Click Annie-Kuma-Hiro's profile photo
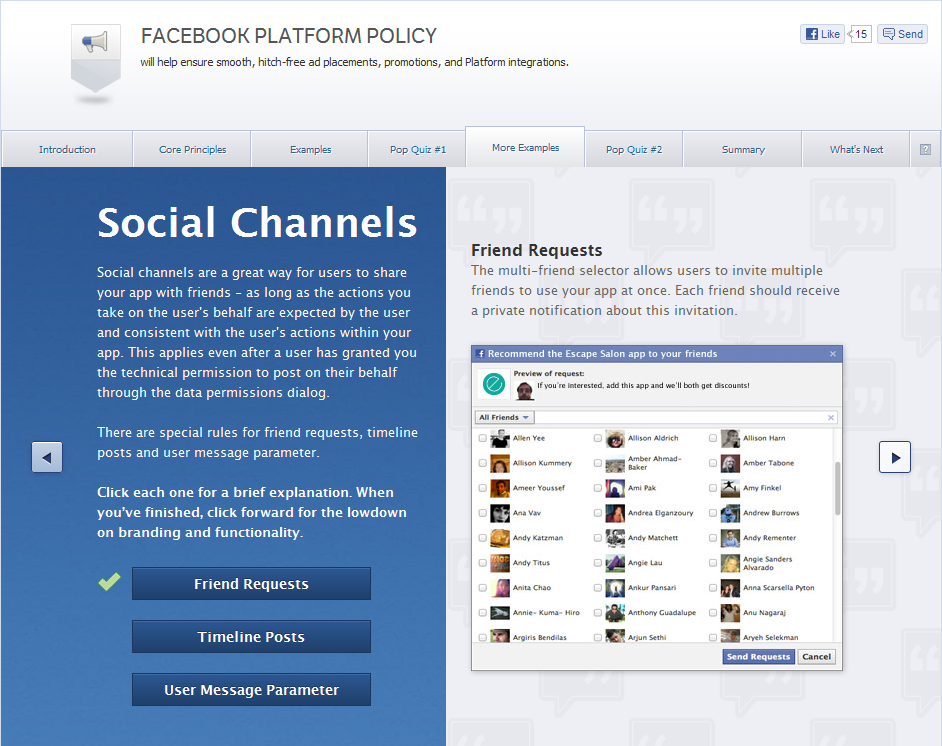 [x=500, y=613]
